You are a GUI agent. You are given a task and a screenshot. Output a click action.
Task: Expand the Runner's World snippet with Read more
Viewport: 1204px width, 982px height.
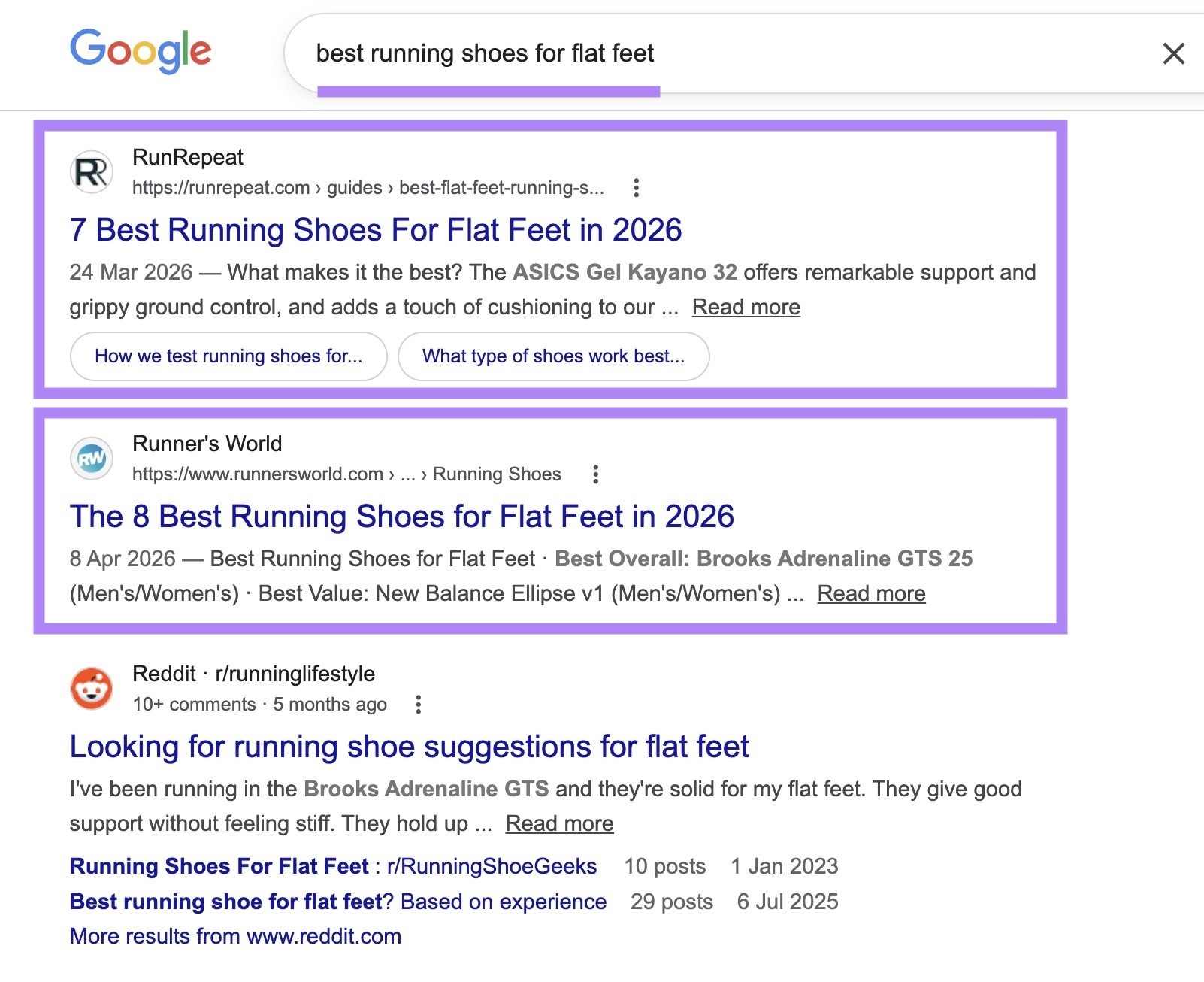[870, 593]
